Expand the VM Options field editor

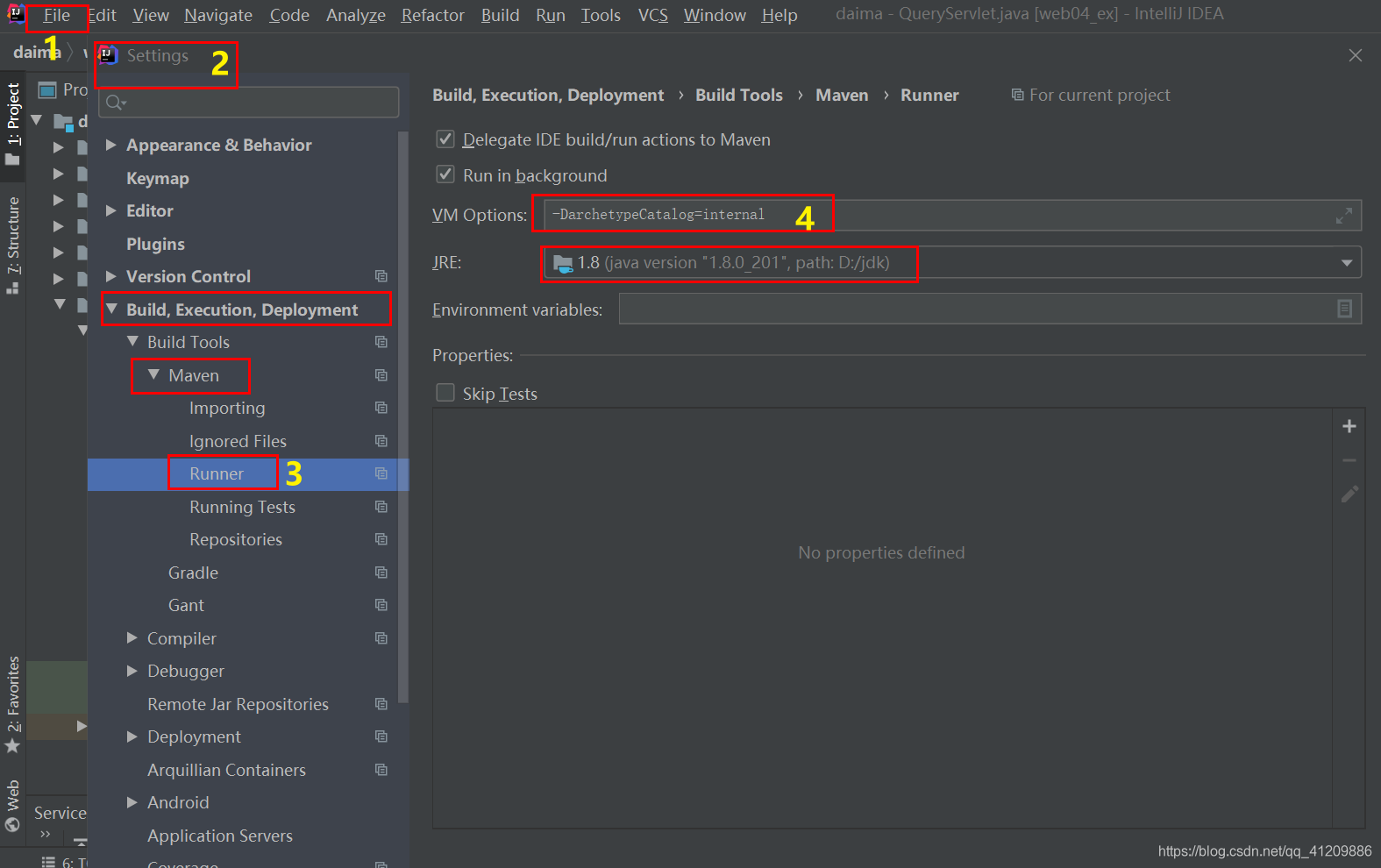click(x=1343, y=215)
